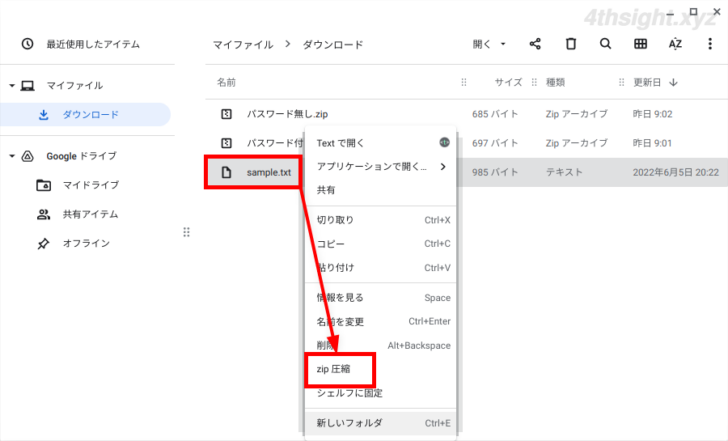Choose 新しいフォルダ in the context menu

coord(381,423)
